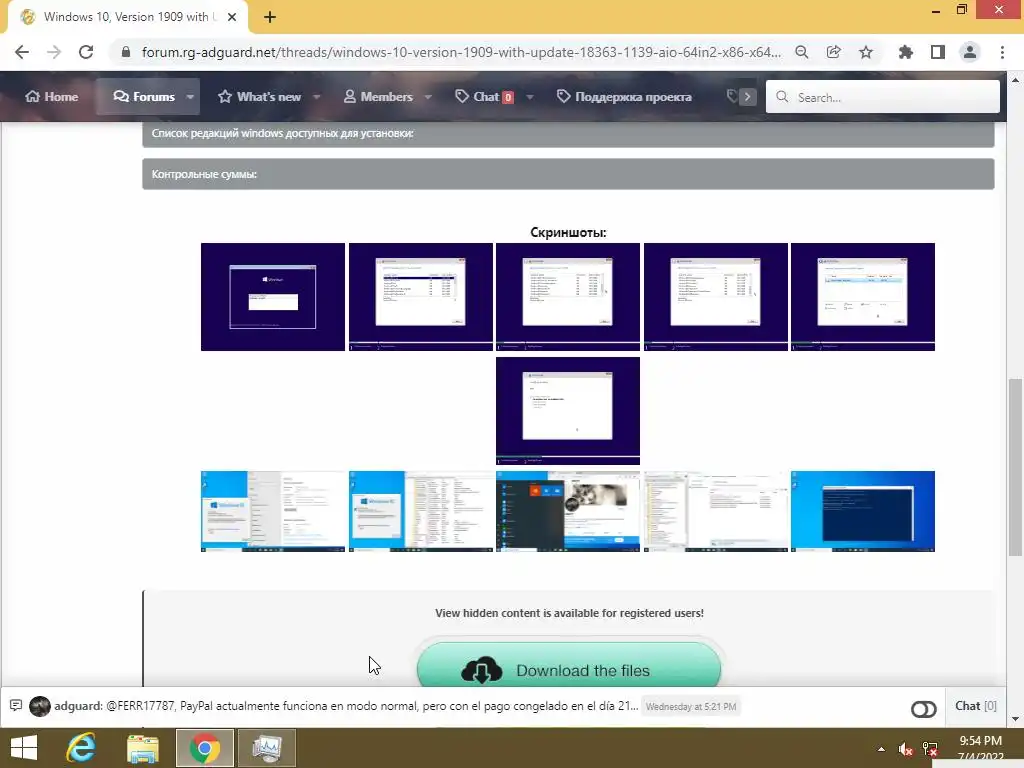
Task: Click the forum address bar URL
Action: tap(461, 52)
